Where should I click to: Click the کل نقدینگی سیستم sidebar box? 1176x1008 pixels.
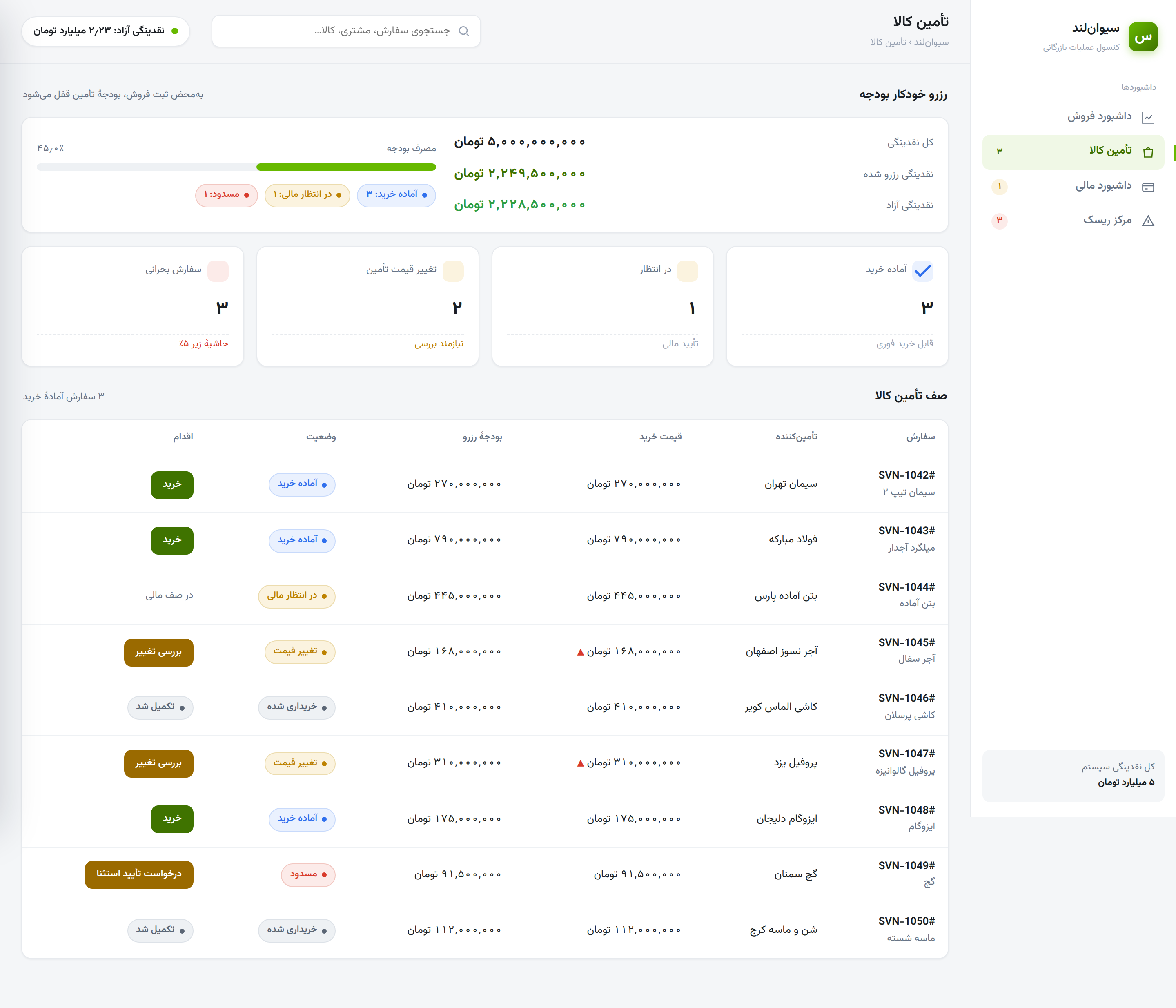click(x=1073, y=775)
